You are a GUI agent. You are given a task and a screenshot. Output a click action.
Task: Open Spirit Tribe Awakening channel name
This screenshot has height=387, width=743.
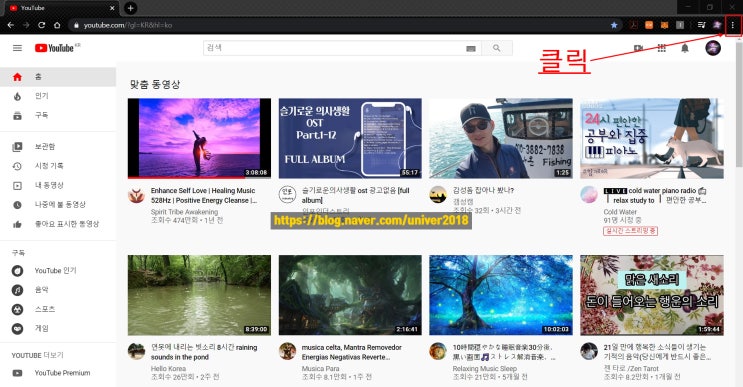click(184, 212)
